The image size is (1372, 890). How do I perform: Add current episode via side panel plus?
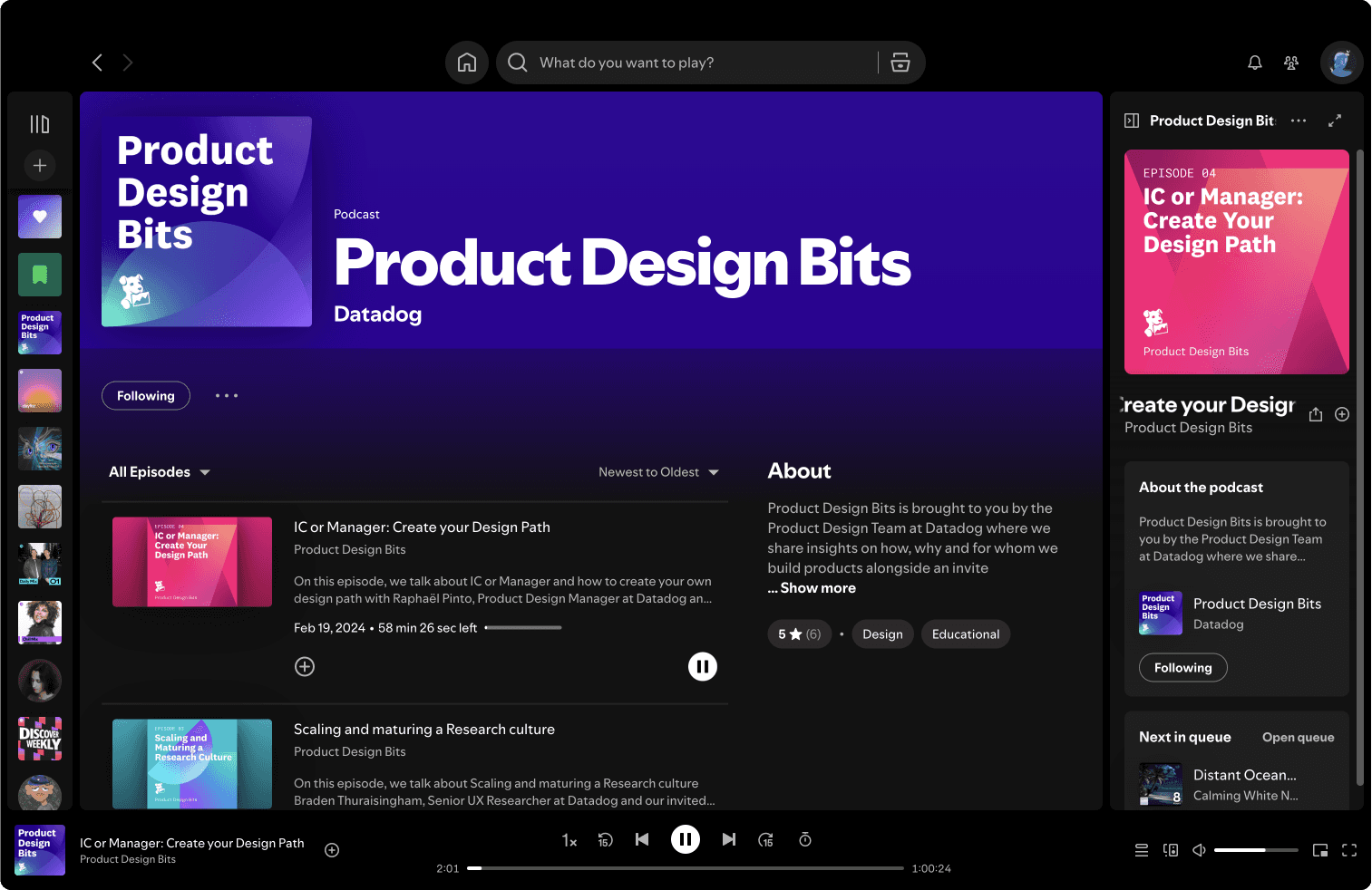pyautogui.click(x=1342, y=414)
